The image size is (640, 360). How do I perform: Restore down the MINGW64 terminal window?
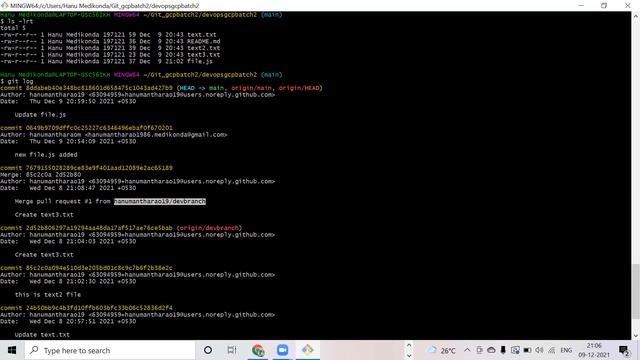pos(604,5)
